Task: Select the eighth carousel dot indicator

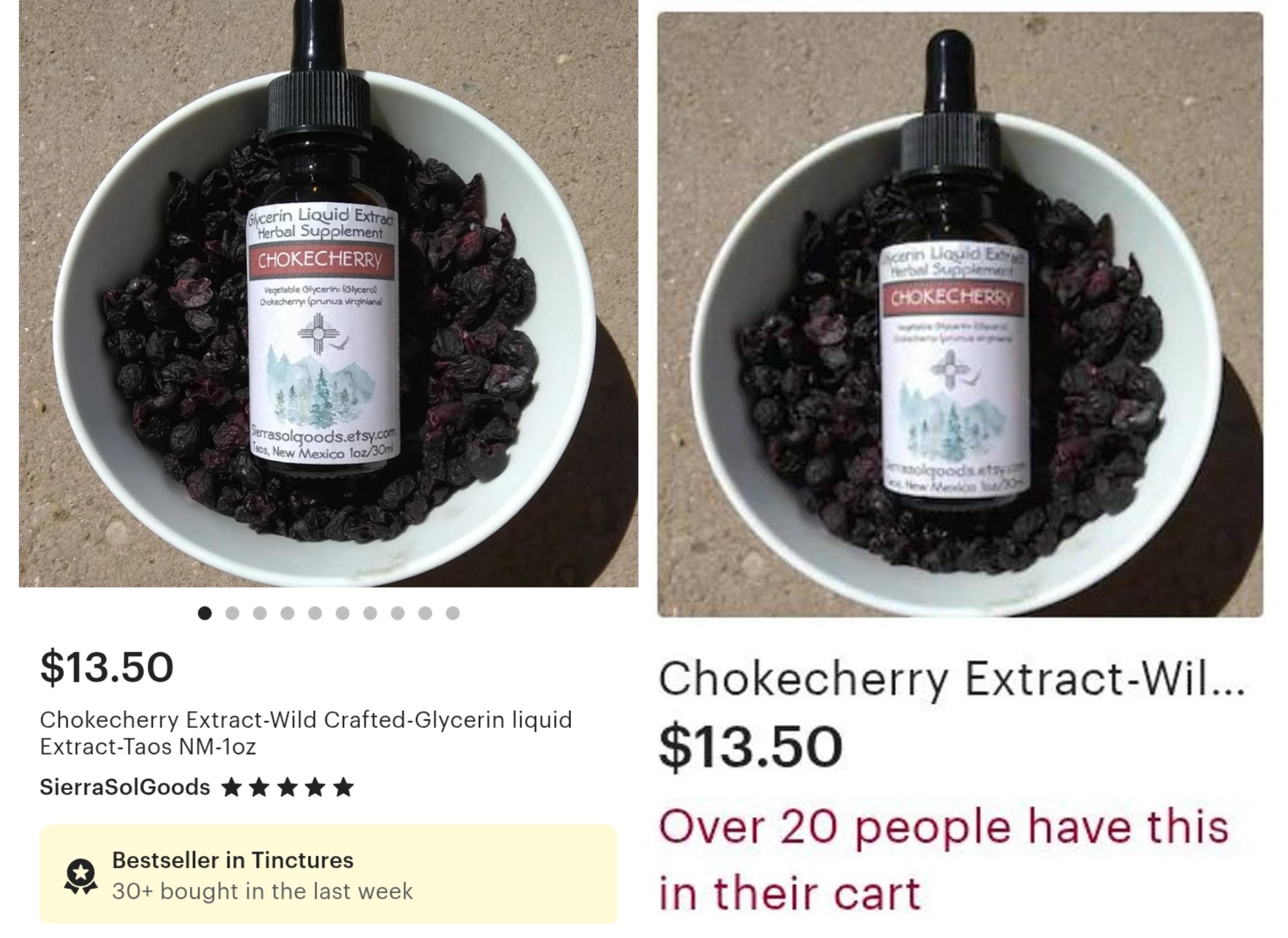Action: 398,613
